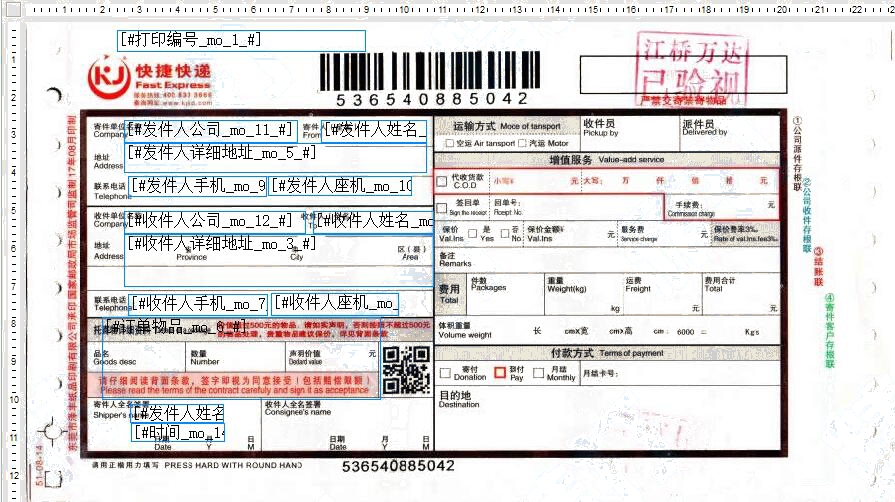Tick the C.O.D checkbox
The image size is (895, 502).
coord(444,181)
